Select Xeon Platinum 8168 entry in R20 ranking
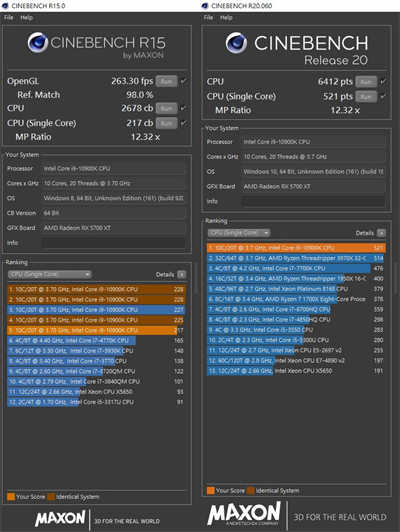 click(x=296, y=289)
